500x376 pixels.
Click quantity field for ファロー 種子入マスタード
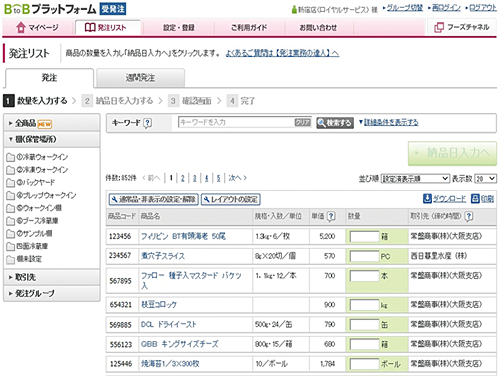(364, 276)
